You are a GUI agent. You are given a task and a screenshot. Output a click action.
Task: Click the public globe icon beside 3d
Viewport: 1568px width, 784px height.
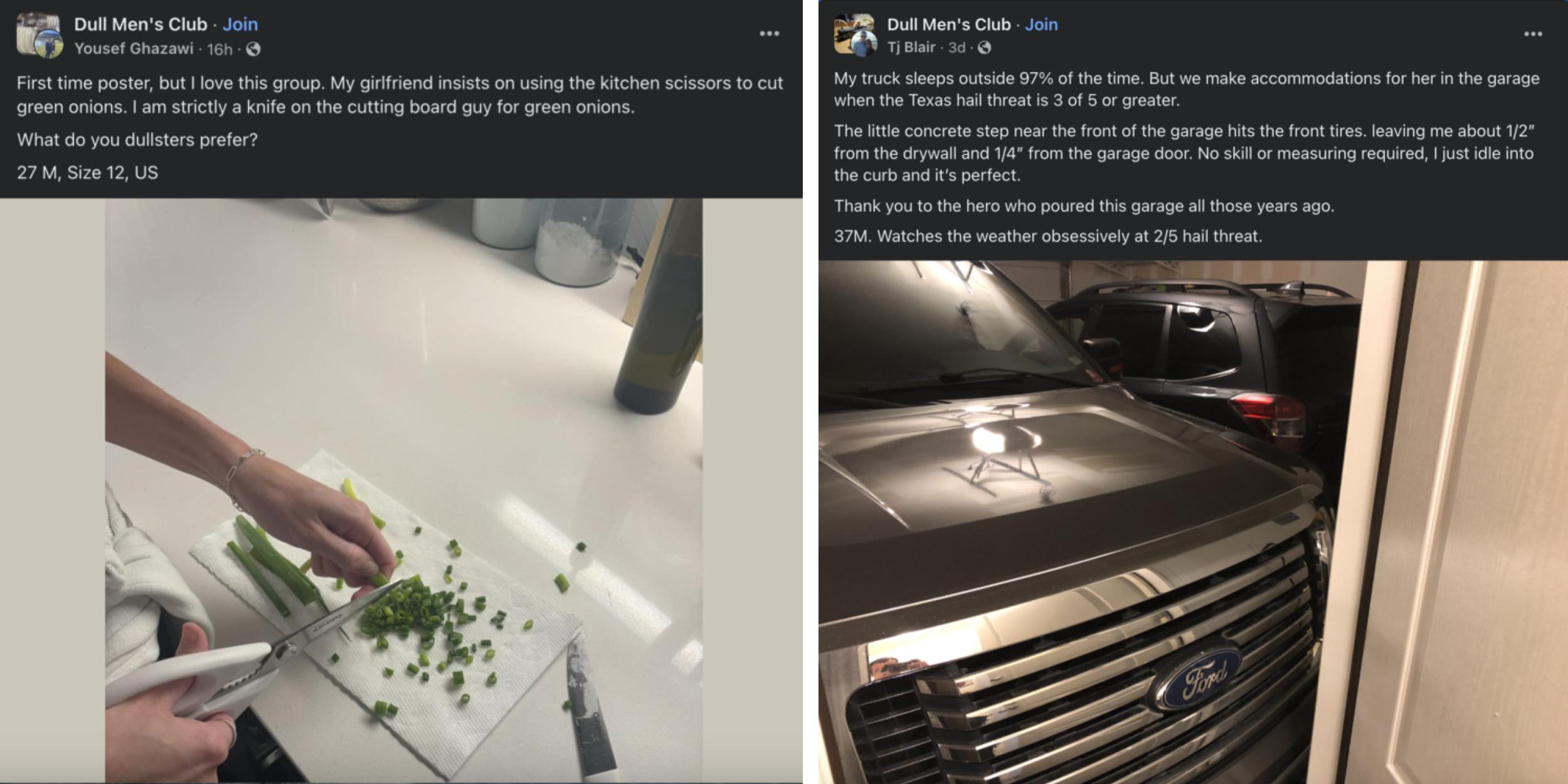coord(985,47)
